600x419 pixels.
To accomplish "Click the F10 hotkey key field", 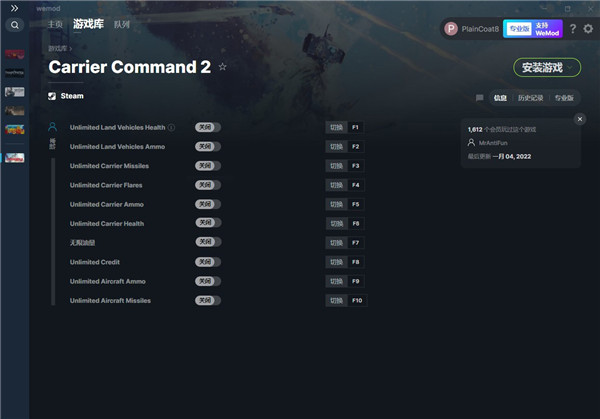I will coord(357,300).
